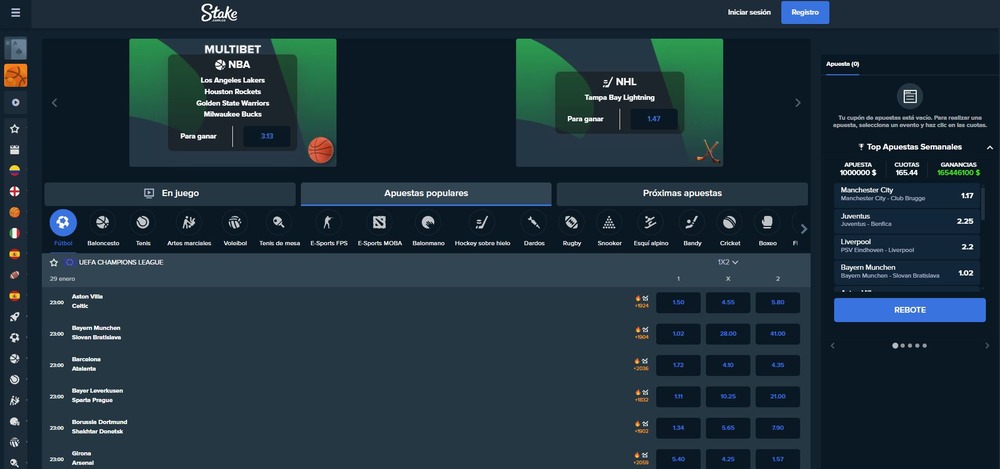The height and width of the screenshot is (469, 1000).
Task: Open the Aston Villa vs Celtic match
Action: tap(87, 301)
